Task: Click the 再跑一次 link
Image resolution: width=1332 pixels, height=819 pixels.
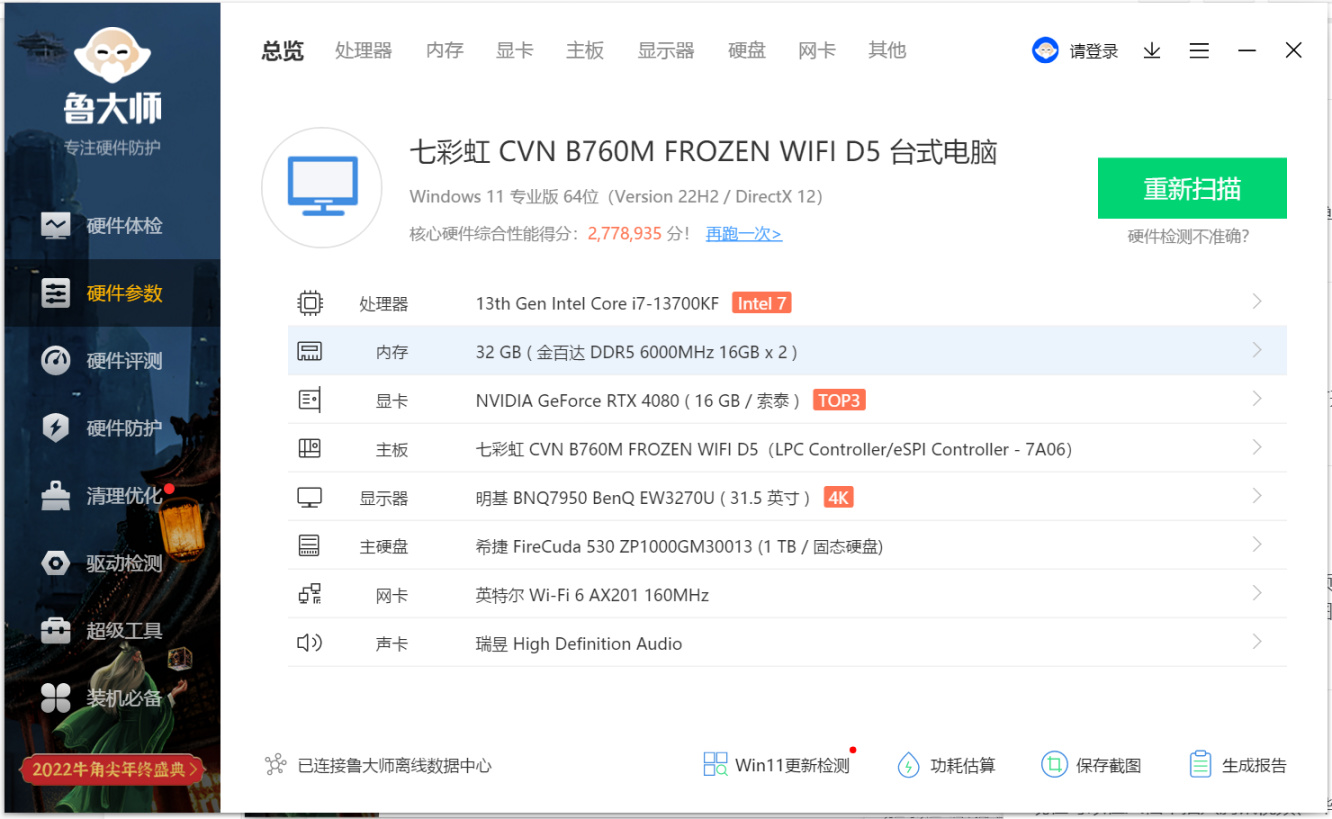Action: (744, 234)
